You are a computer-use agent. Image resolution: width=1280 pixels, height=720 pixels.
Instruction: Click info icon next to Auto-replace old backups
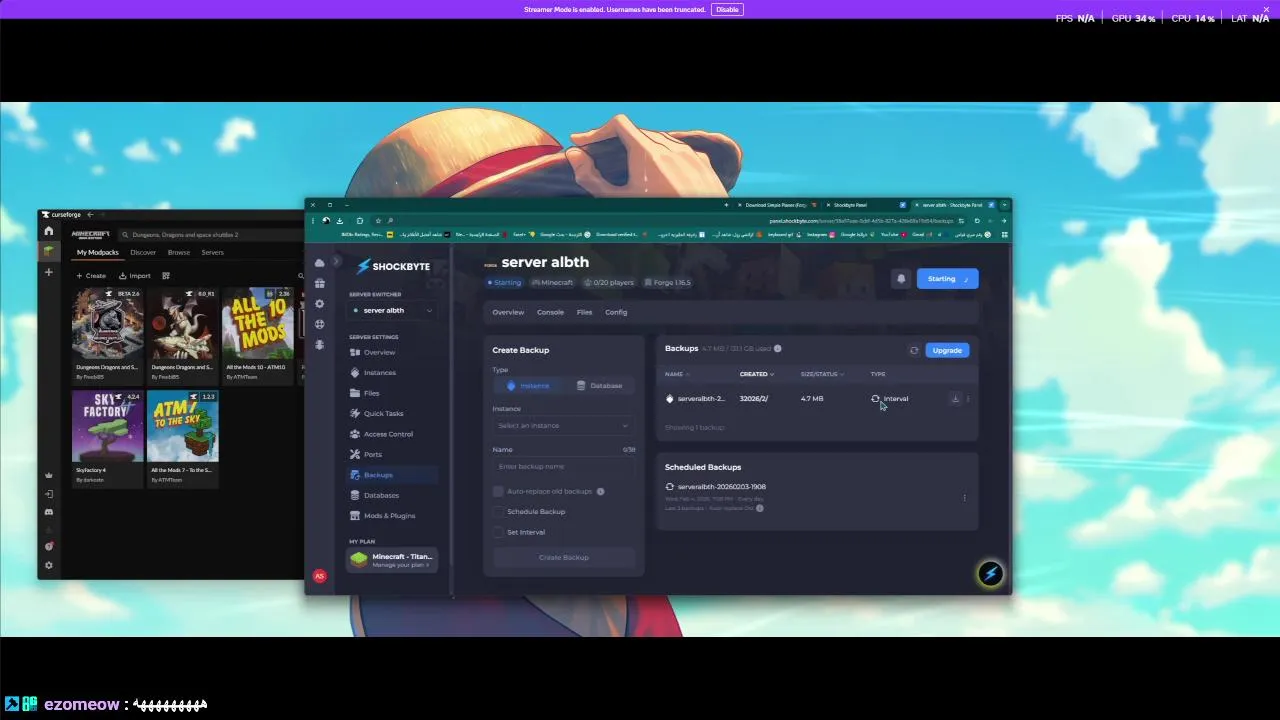[x=600, y=491]
